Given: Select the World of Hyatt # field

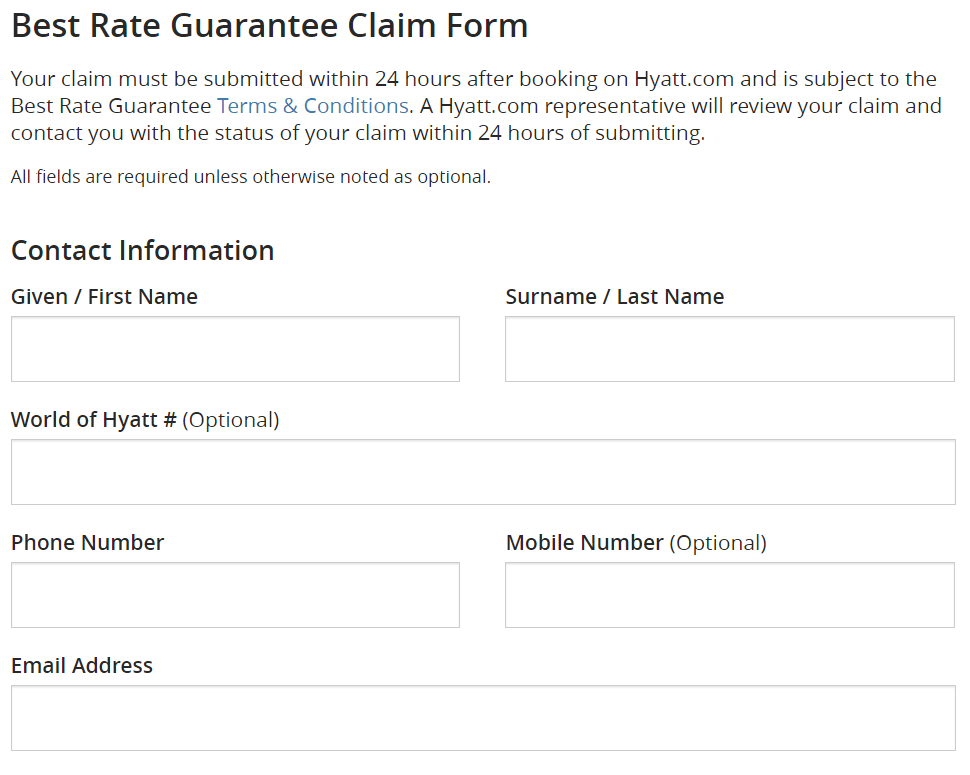Looking at the screenshot, I should pos(483,472).
